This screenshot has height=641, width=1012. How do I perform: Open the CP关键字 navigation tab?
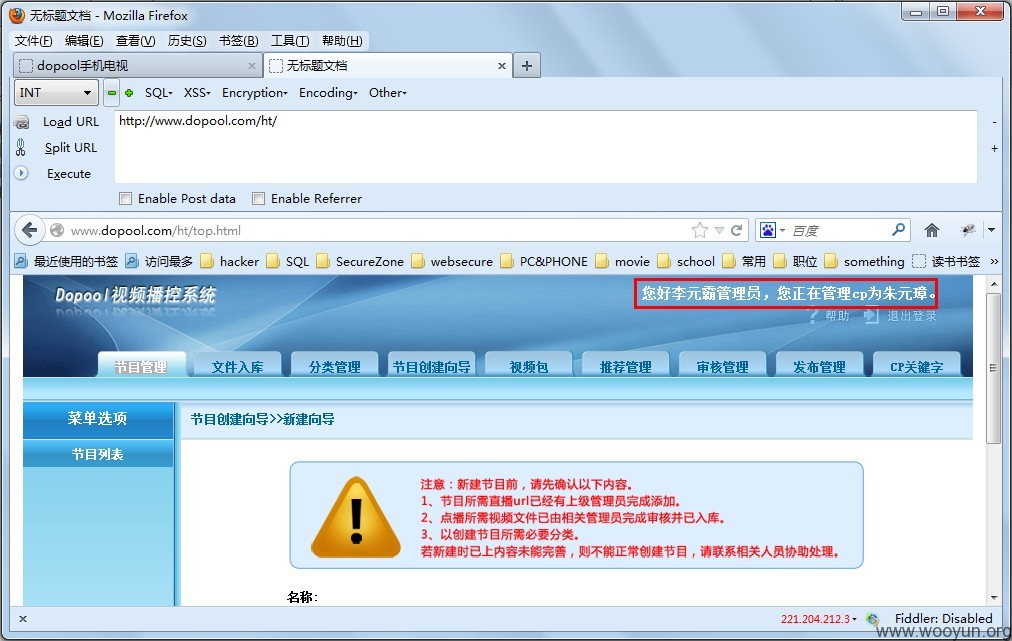[916, 365]
